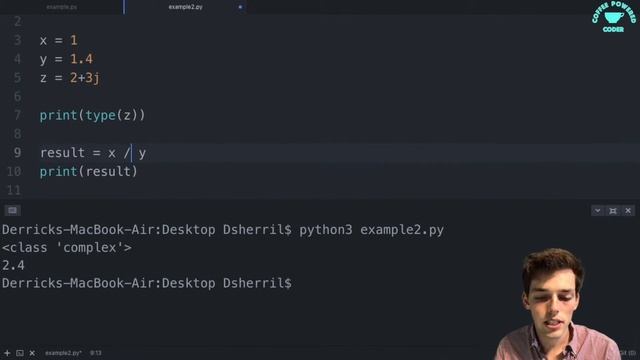Click the print(result) code line

(89, 171)
